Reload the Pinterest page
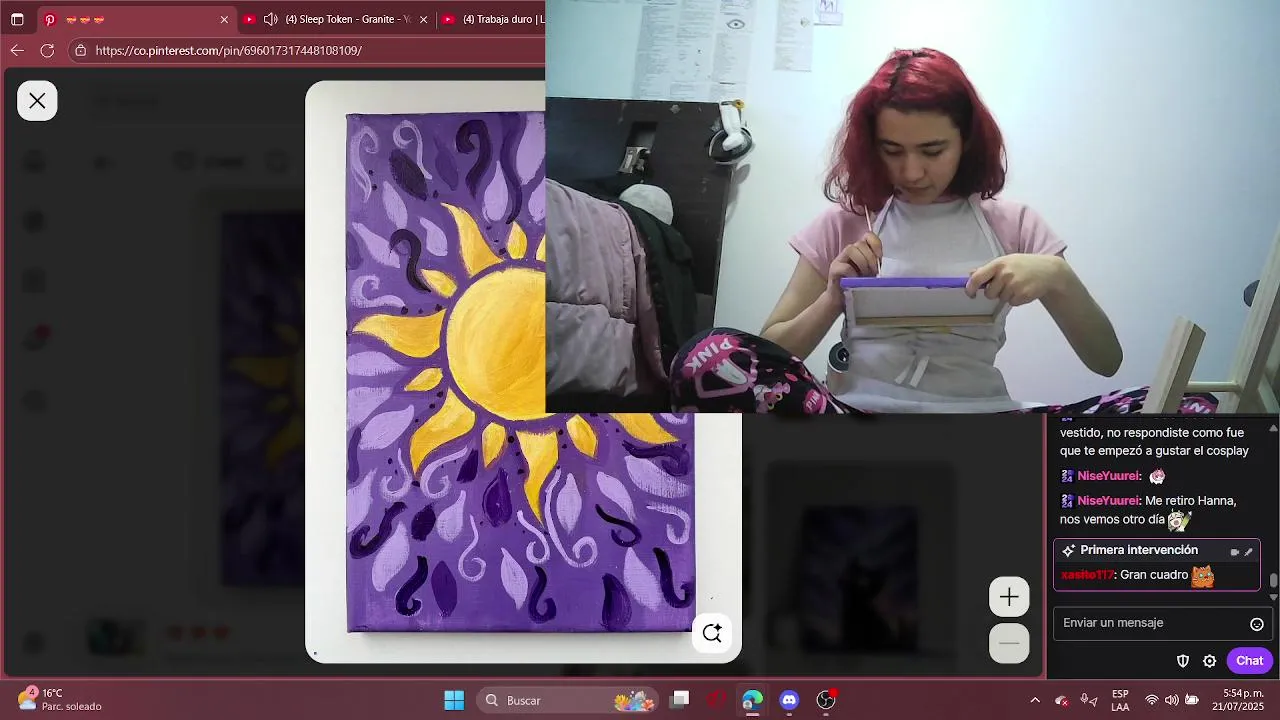Screen dimensions: 1280x720 [x=47, y=50]
